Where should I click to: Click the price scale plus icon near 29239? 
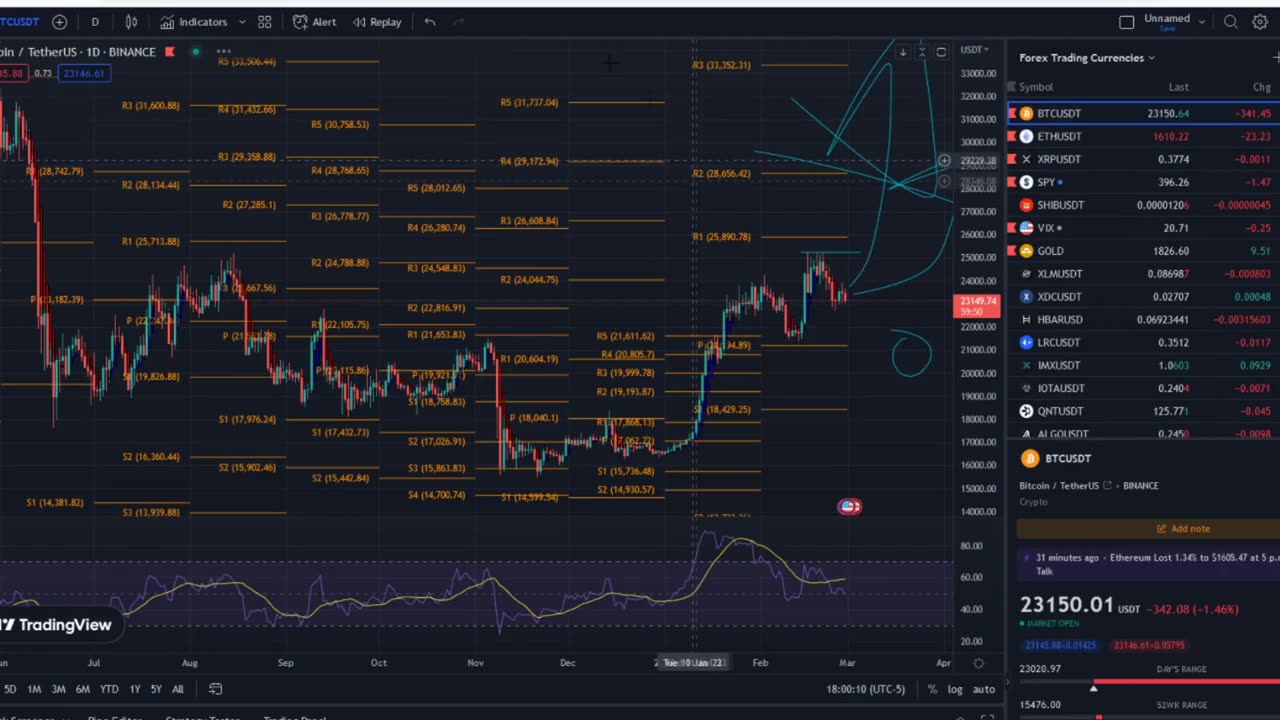pos(943,161)
